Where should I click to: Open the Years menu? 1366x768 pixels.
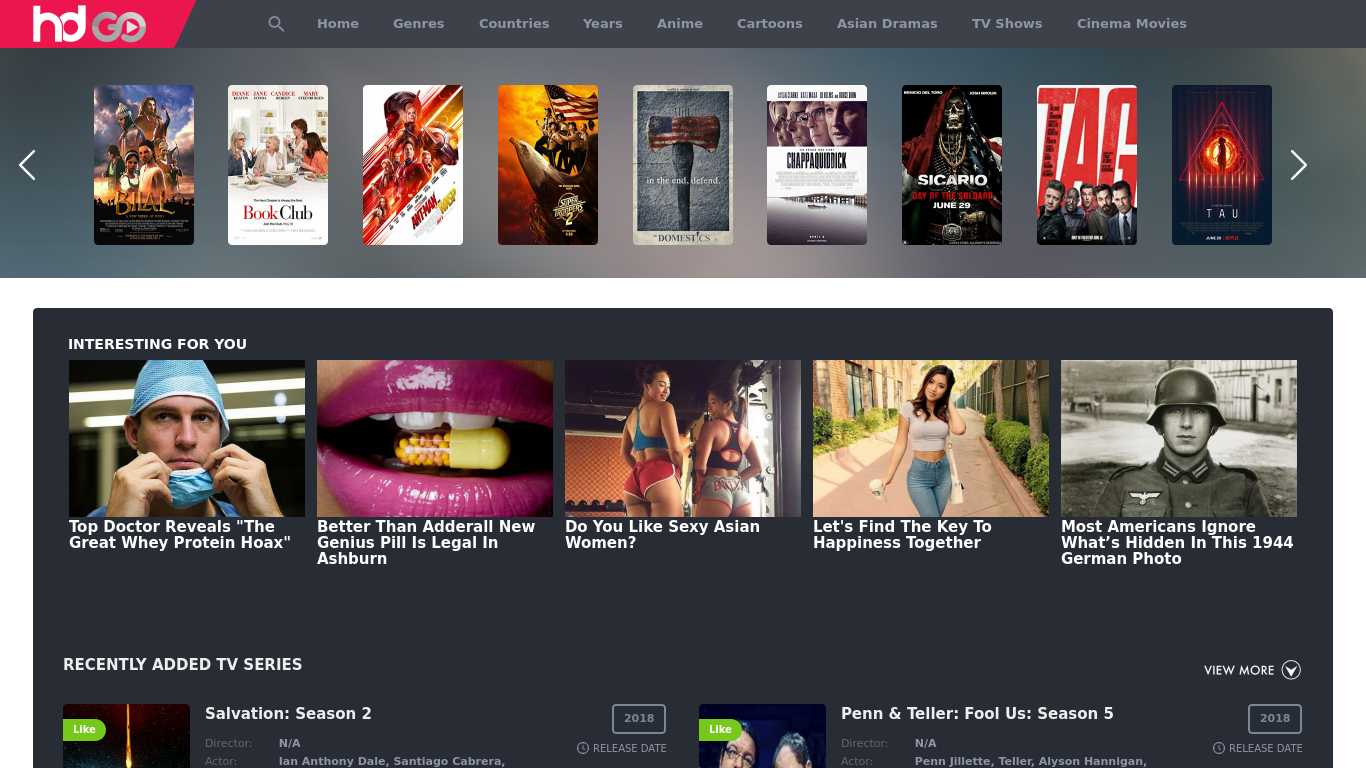(602, 24)
